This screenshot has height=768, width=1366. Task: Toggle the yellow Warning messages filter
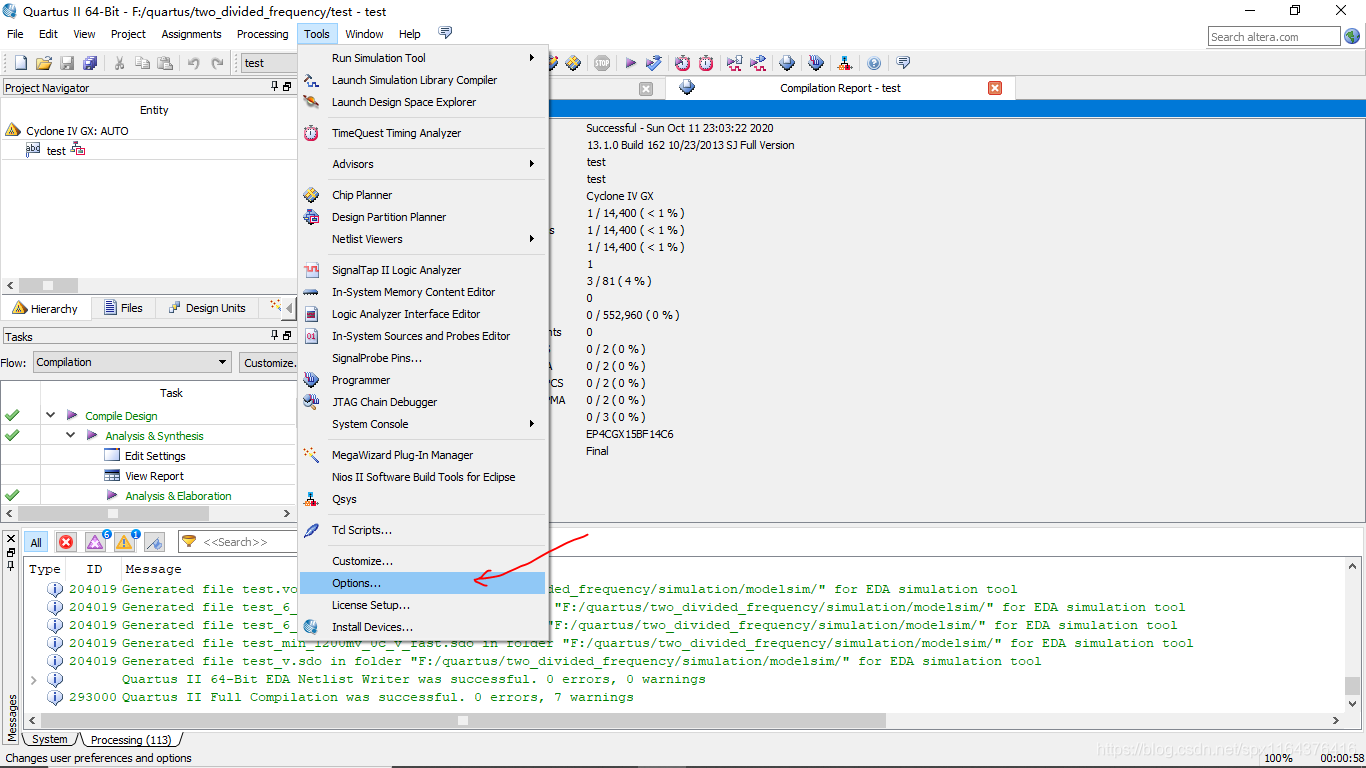tap(126, 542)
